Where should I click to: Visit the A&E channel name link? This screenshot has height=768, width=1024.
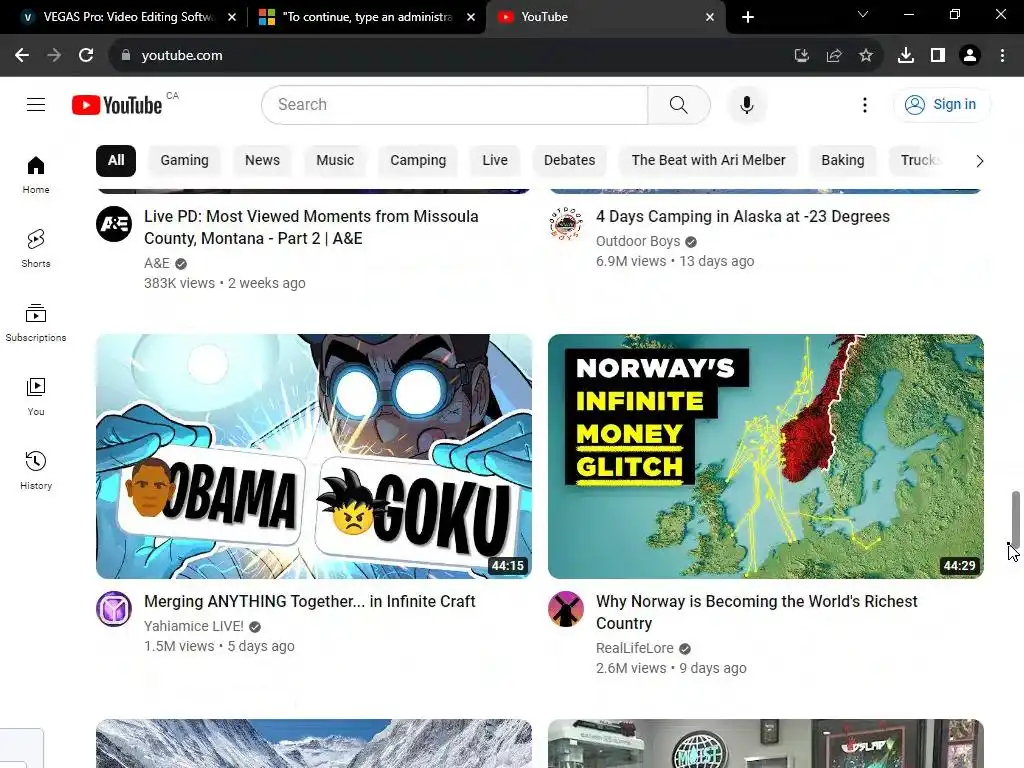point(157,263)
